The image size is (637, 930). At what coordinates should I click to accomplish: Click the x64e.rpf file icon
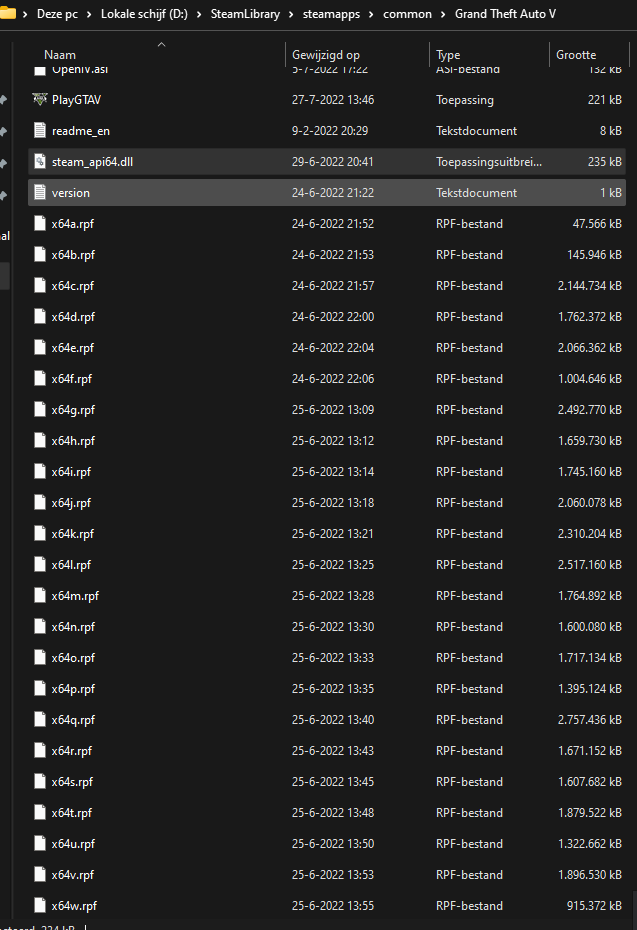(x=40, y=348)
